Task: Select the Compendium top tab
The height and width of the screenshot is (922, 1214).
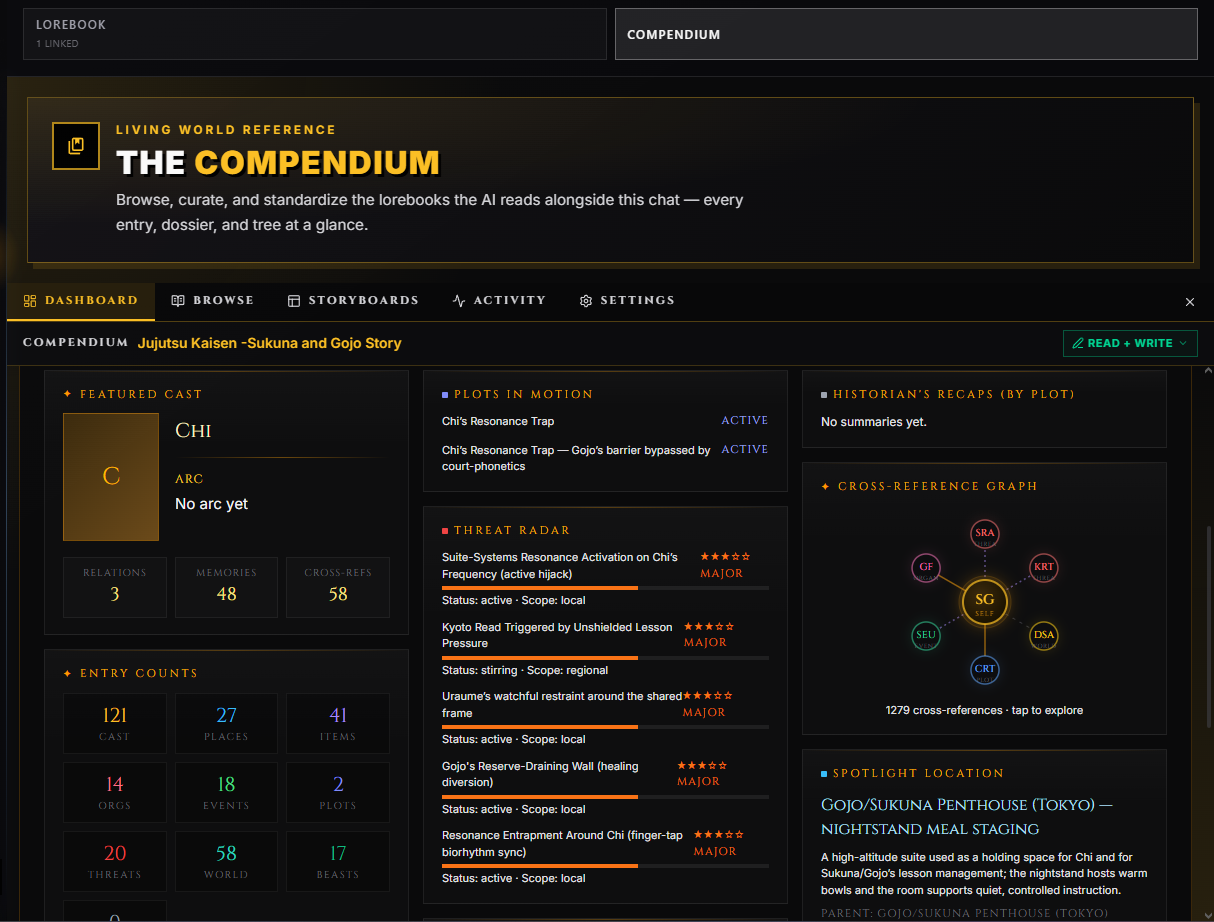Action: [x=906, y=34]
